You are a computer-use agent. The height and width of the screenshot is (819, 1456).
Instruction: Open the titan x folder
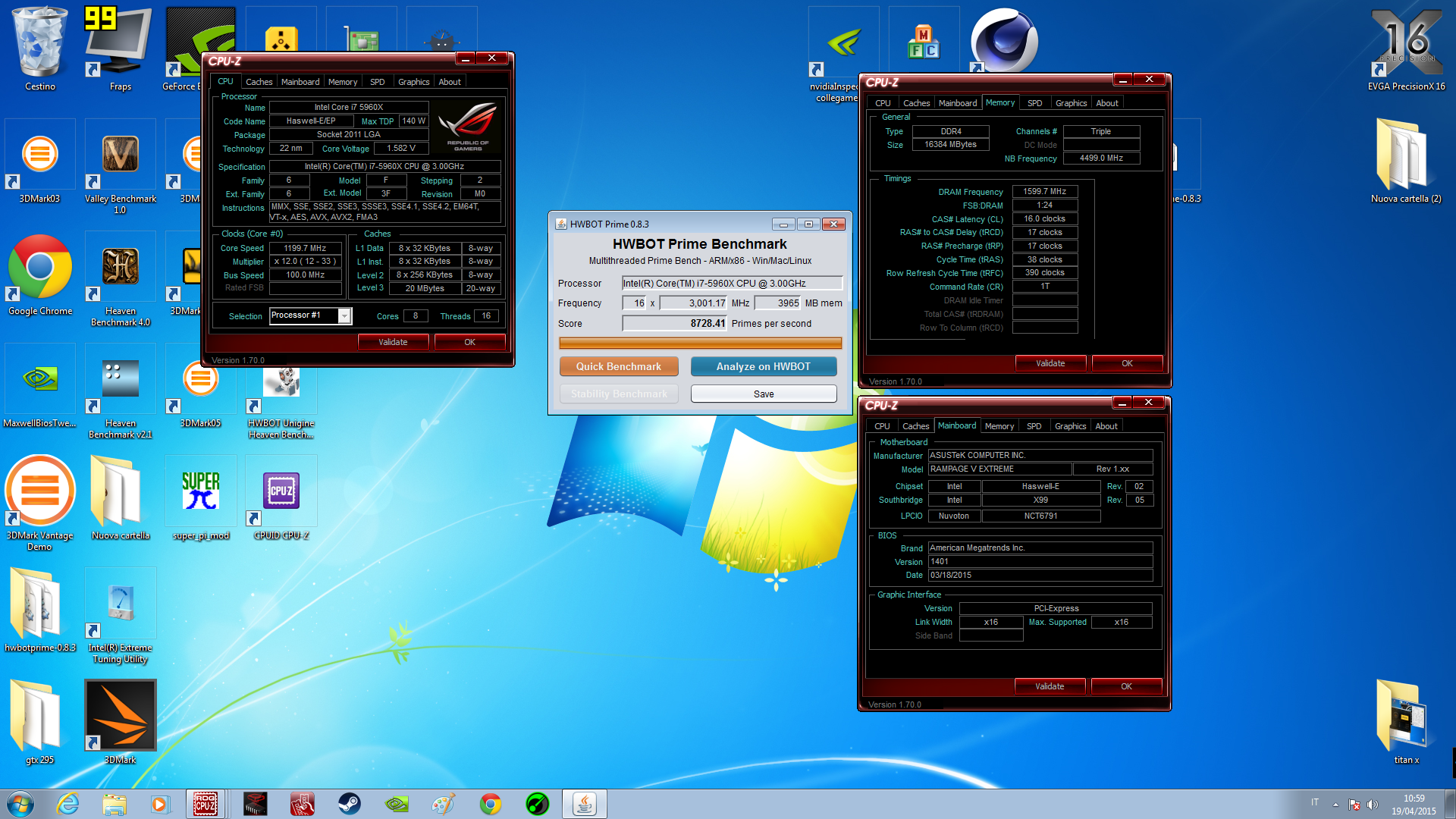pos(1406,723)
